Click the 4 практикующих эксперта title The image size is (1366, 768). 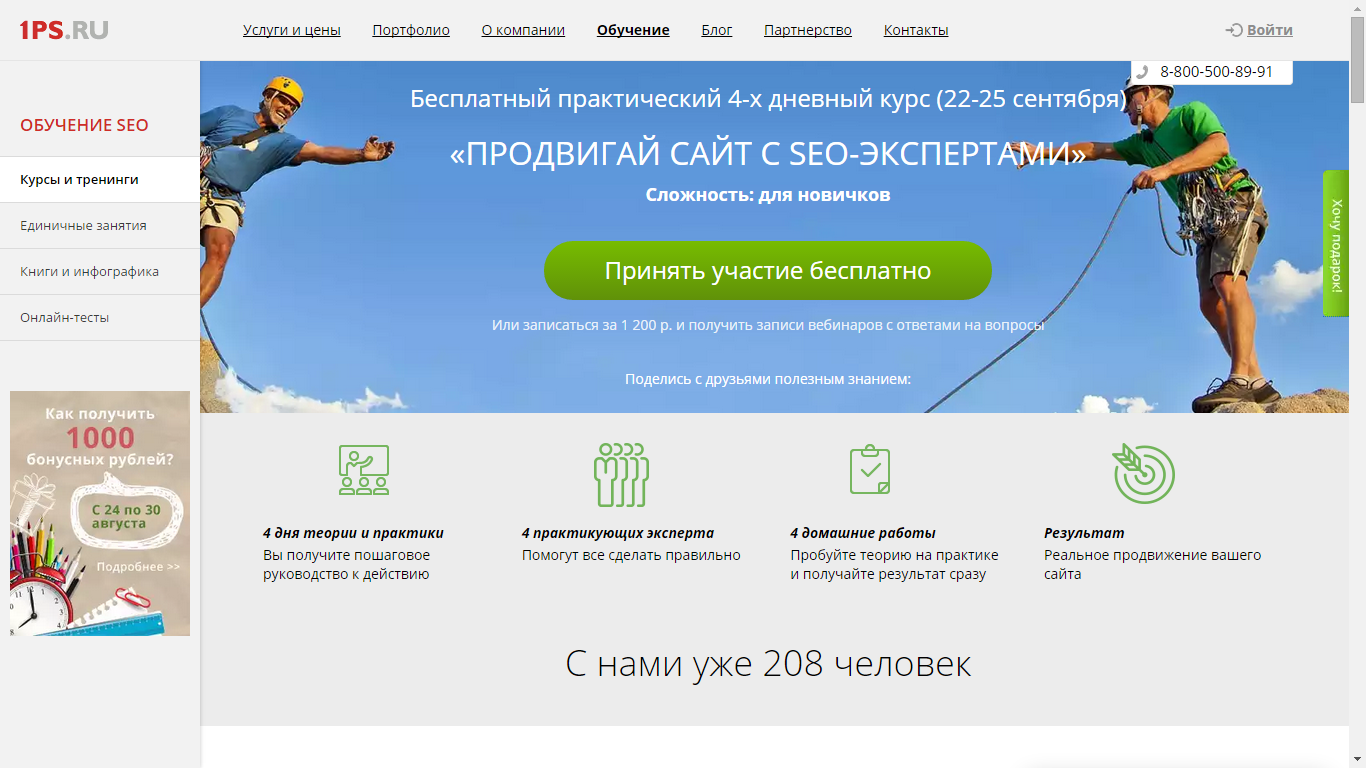(x=618, y=533)
